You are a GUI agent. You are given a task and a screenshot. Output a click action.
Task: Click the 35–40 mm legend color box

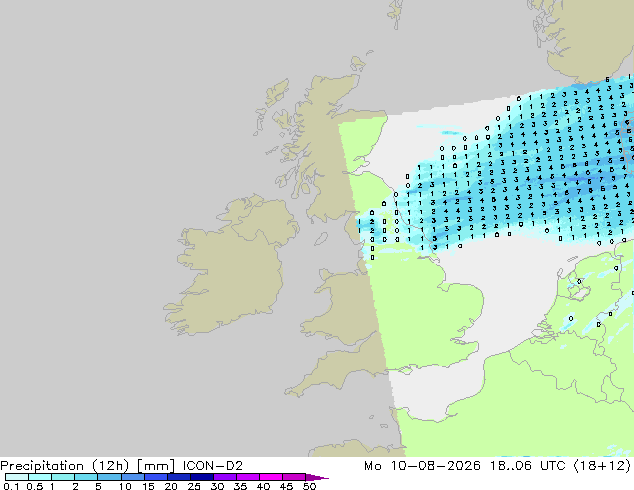[247, 477]
